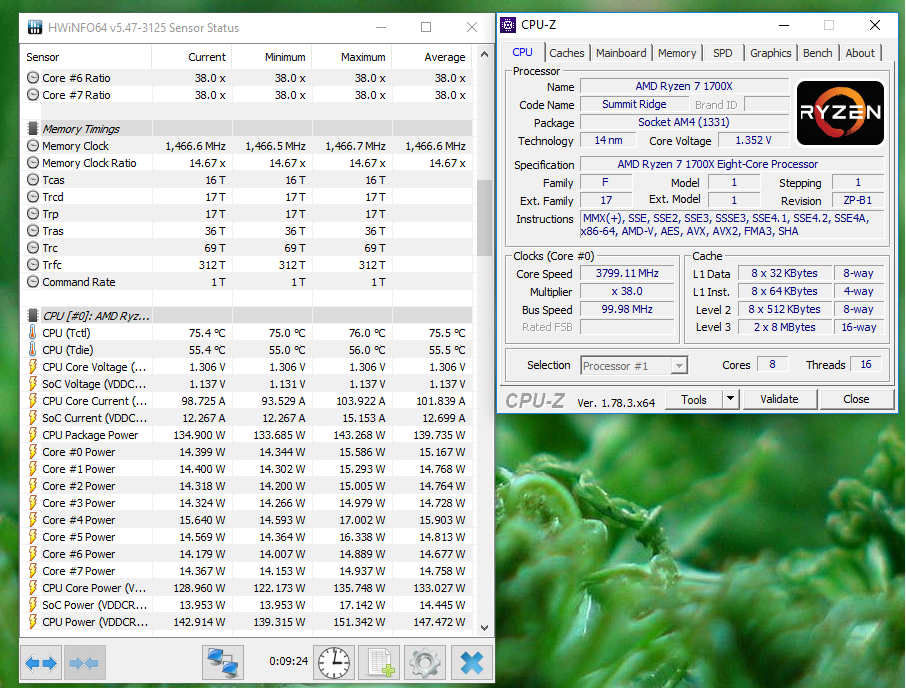Click the CPU-Z title bar app icon
The image size is (906, 688).
pos(508,25)
